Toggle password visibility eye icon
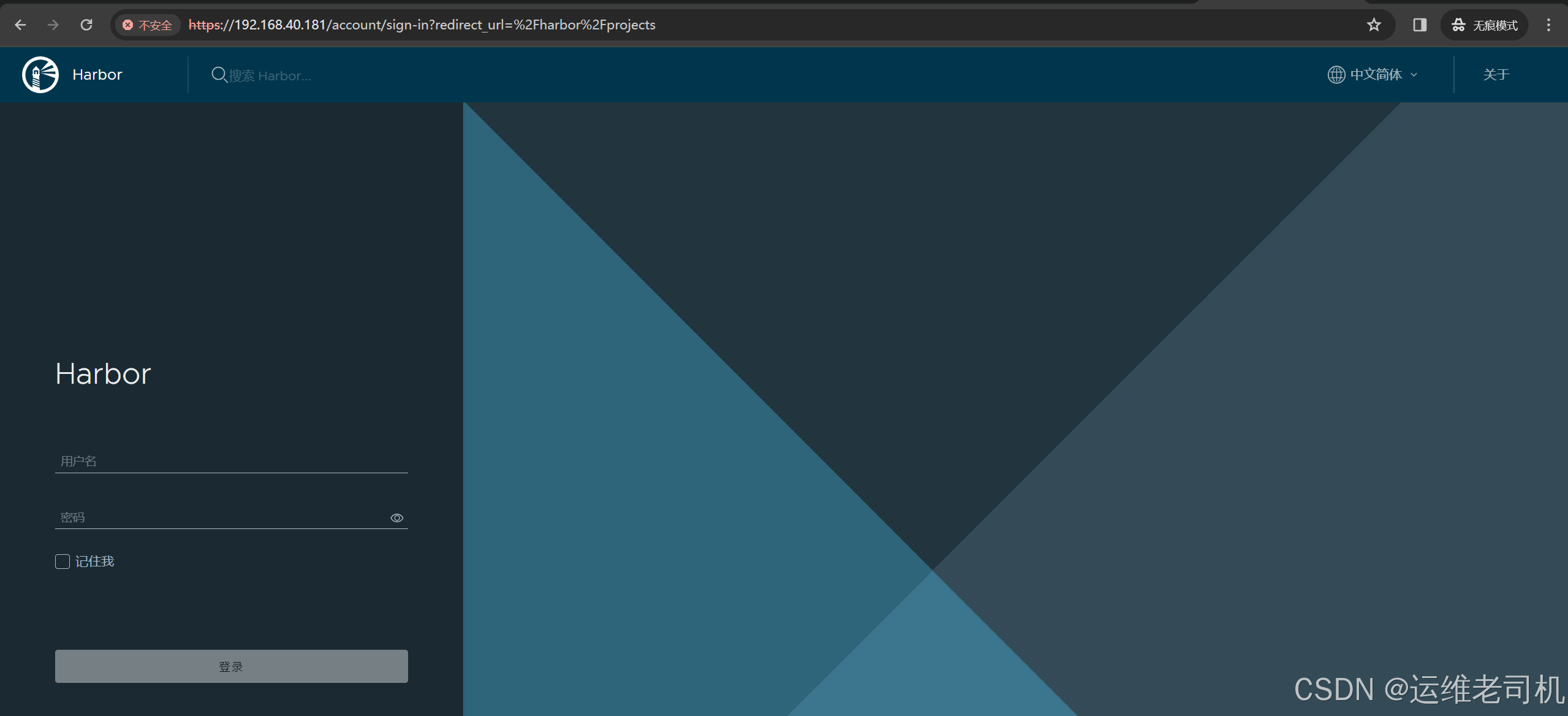 pyautogui.click(x=397, y=518)
